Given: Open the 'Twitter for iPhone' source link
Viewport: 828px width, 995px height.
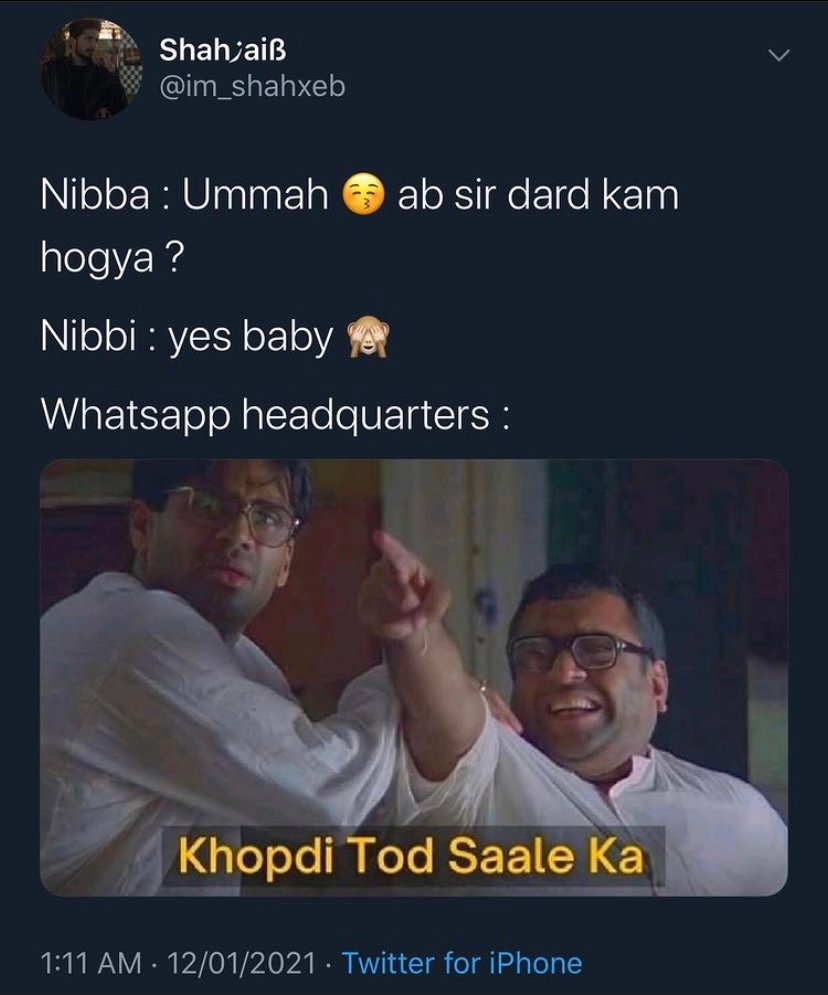Looking at the screenshot, I should (x=463, y=963).
